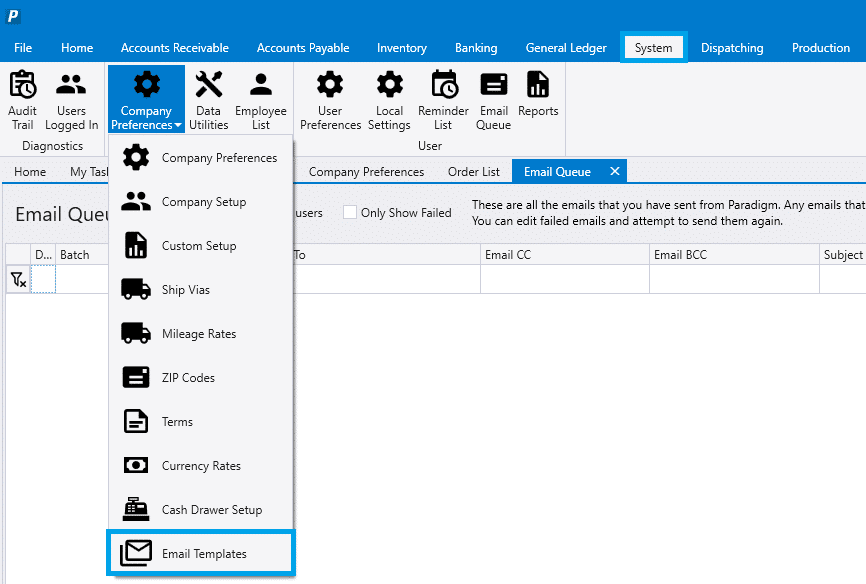866x584 pixels.
Task: Switch to the Order List tab
Action: pos(474,172)
